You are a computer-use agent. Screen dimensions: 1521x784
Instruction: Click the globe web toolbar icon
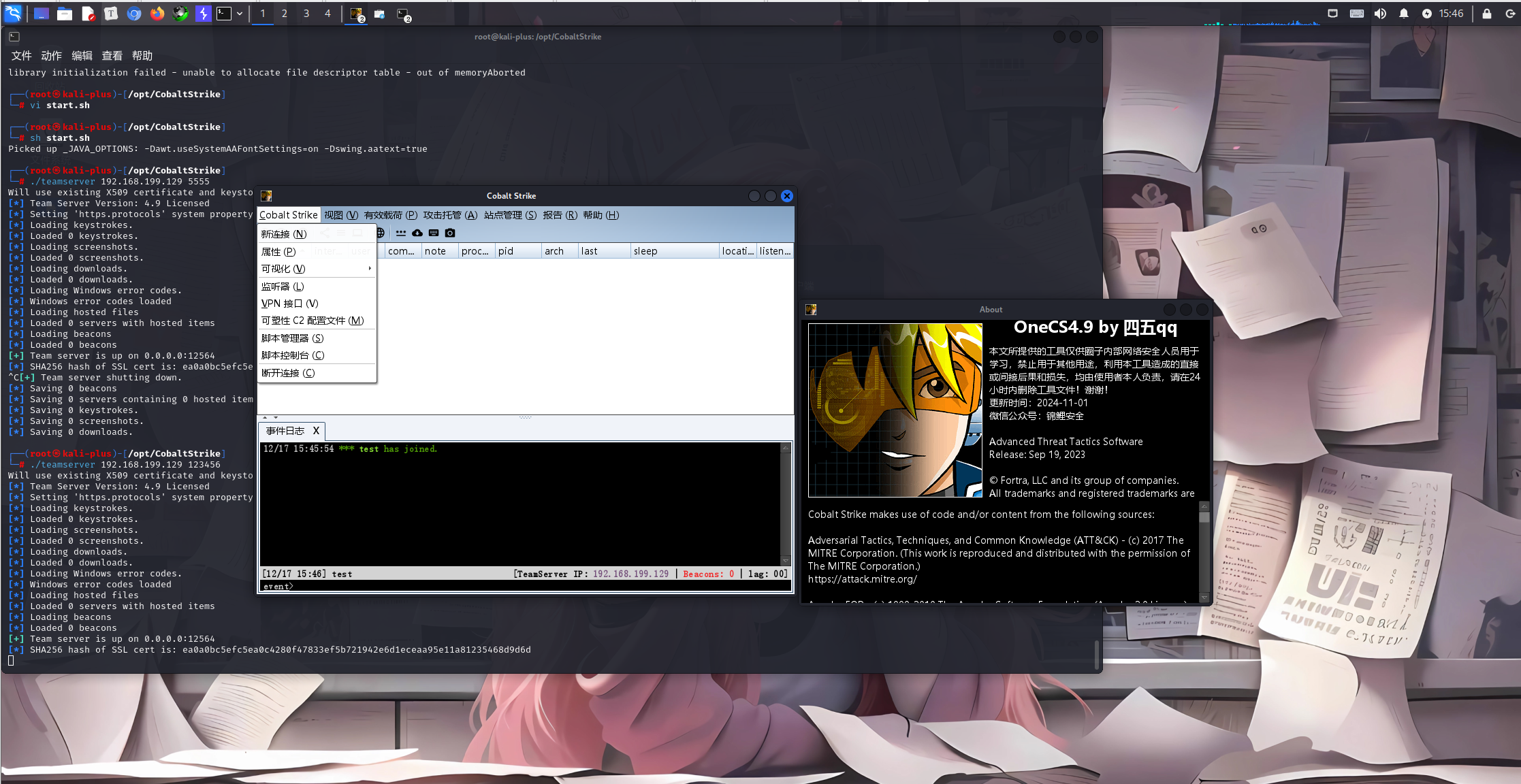point(381,233)
